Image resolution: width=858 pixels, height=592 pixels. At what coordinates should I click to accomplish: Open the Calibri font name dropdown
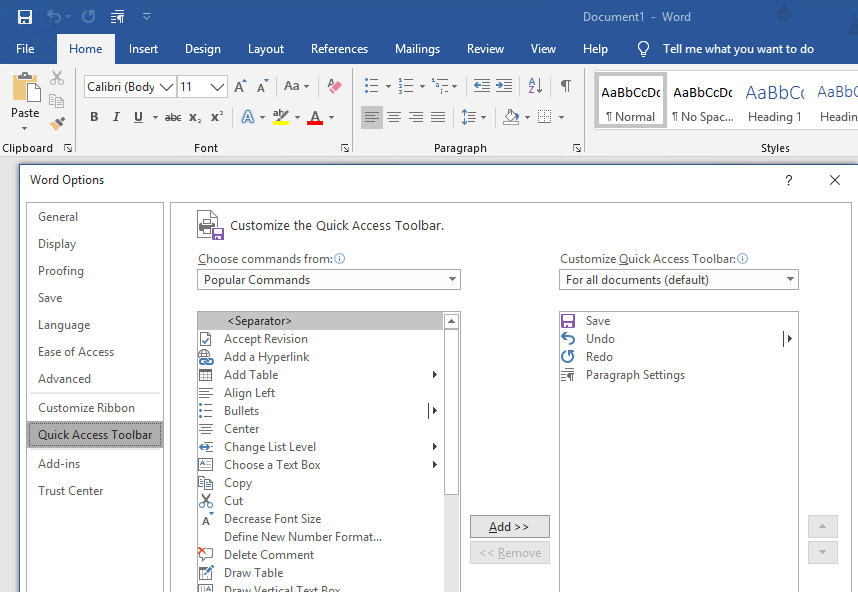pos(167,87)
